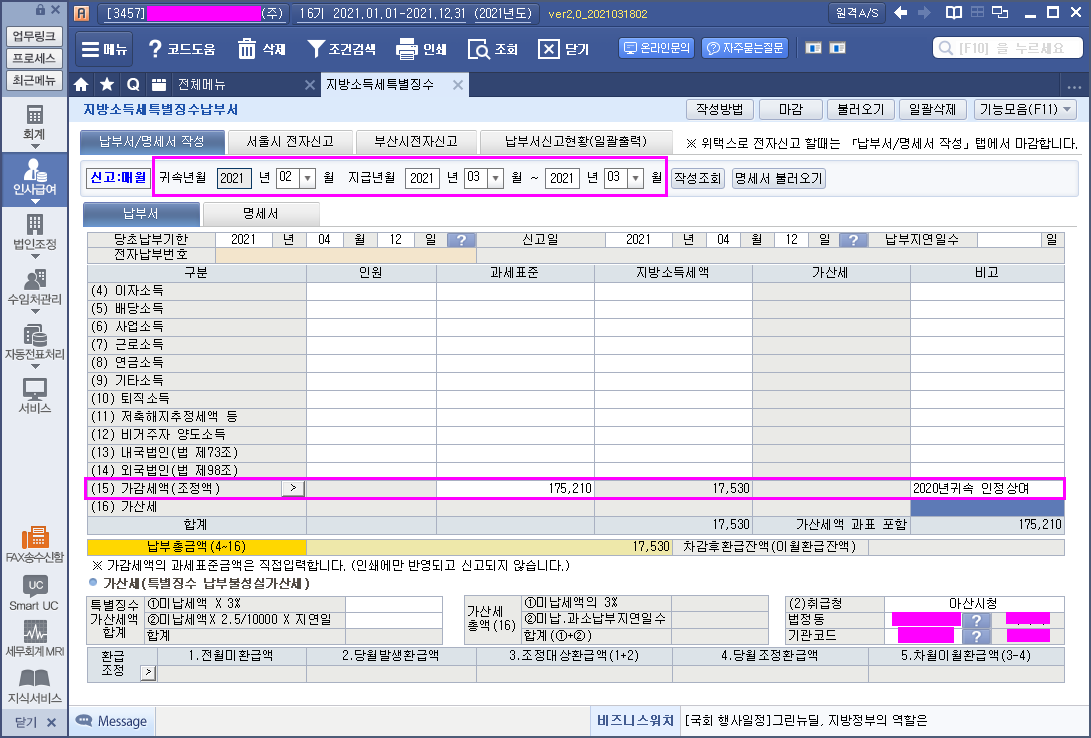Screen dimensions: 1091x738
Task: Focus the F10 search box
Action: (1008, 48)
